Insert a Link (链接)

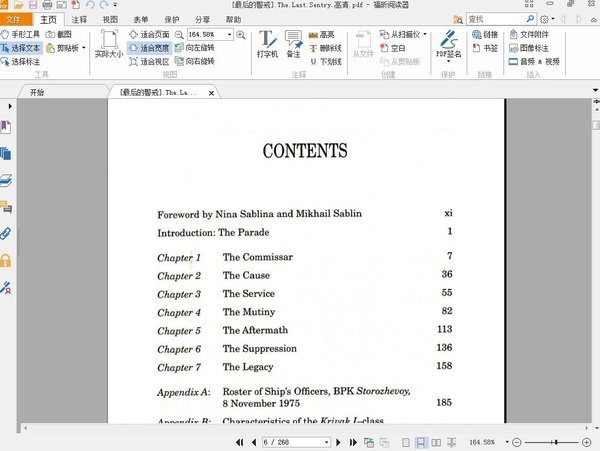tap(485, 35)
